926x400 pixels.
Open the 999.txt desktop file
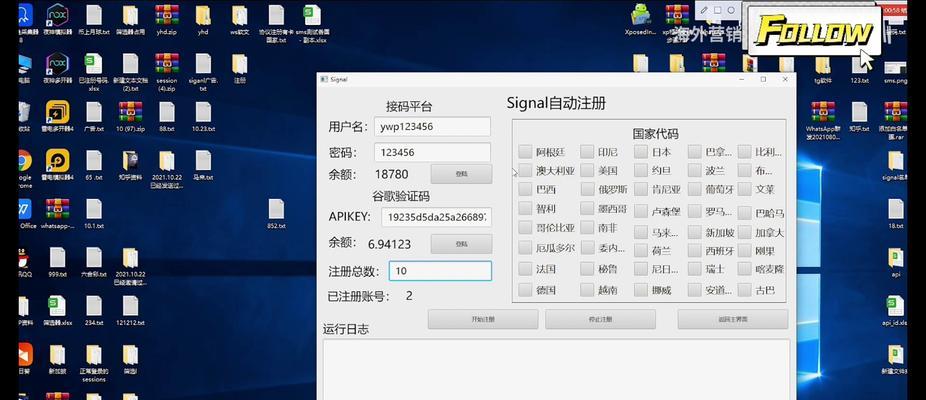pyautogui.click(x=57, y=262)
